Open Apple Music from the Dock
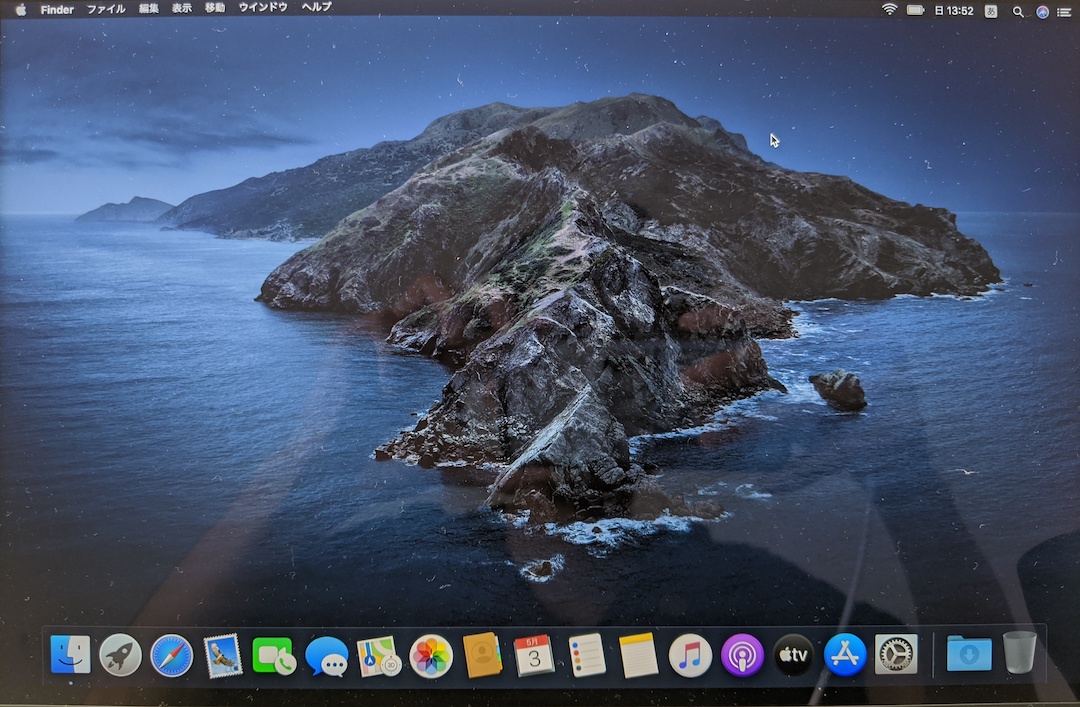 689,655
